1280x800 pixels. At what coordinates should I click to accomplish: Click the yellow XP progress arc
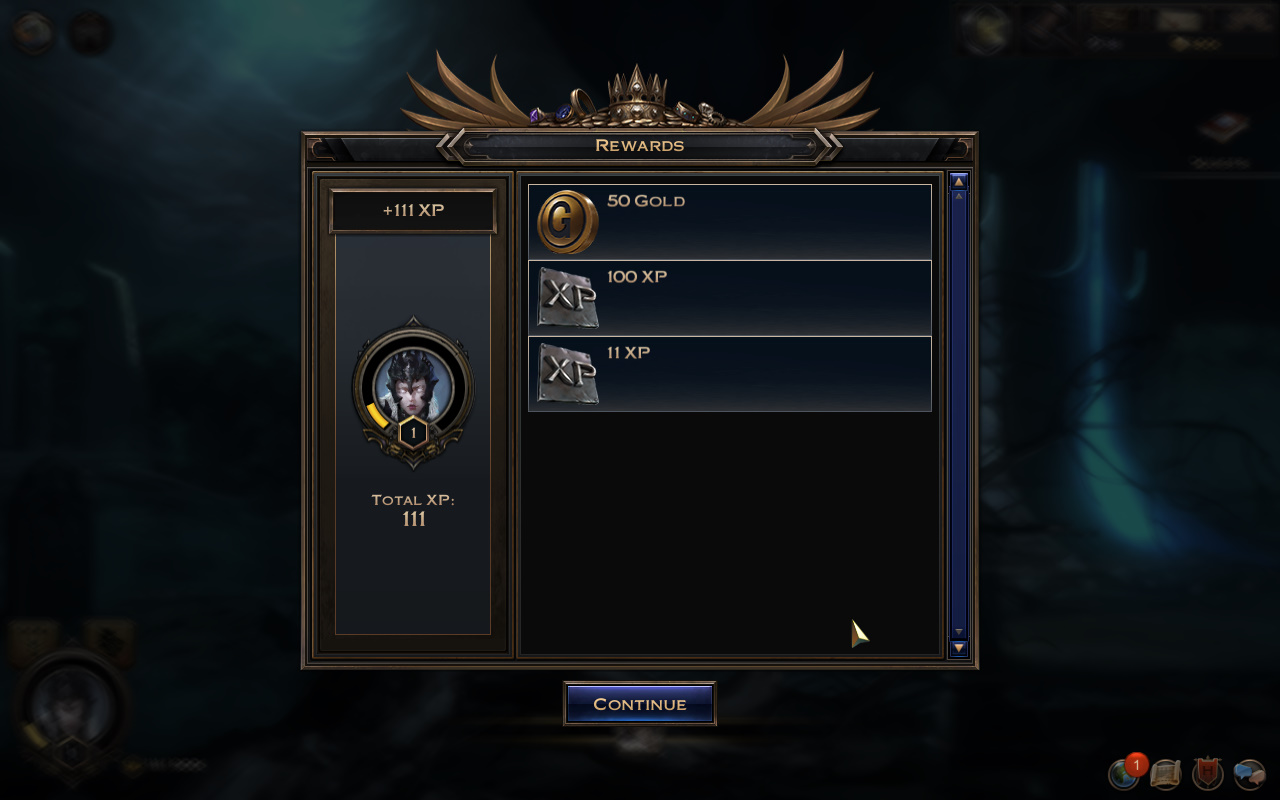pyautogui.click(x=376, y=414)
